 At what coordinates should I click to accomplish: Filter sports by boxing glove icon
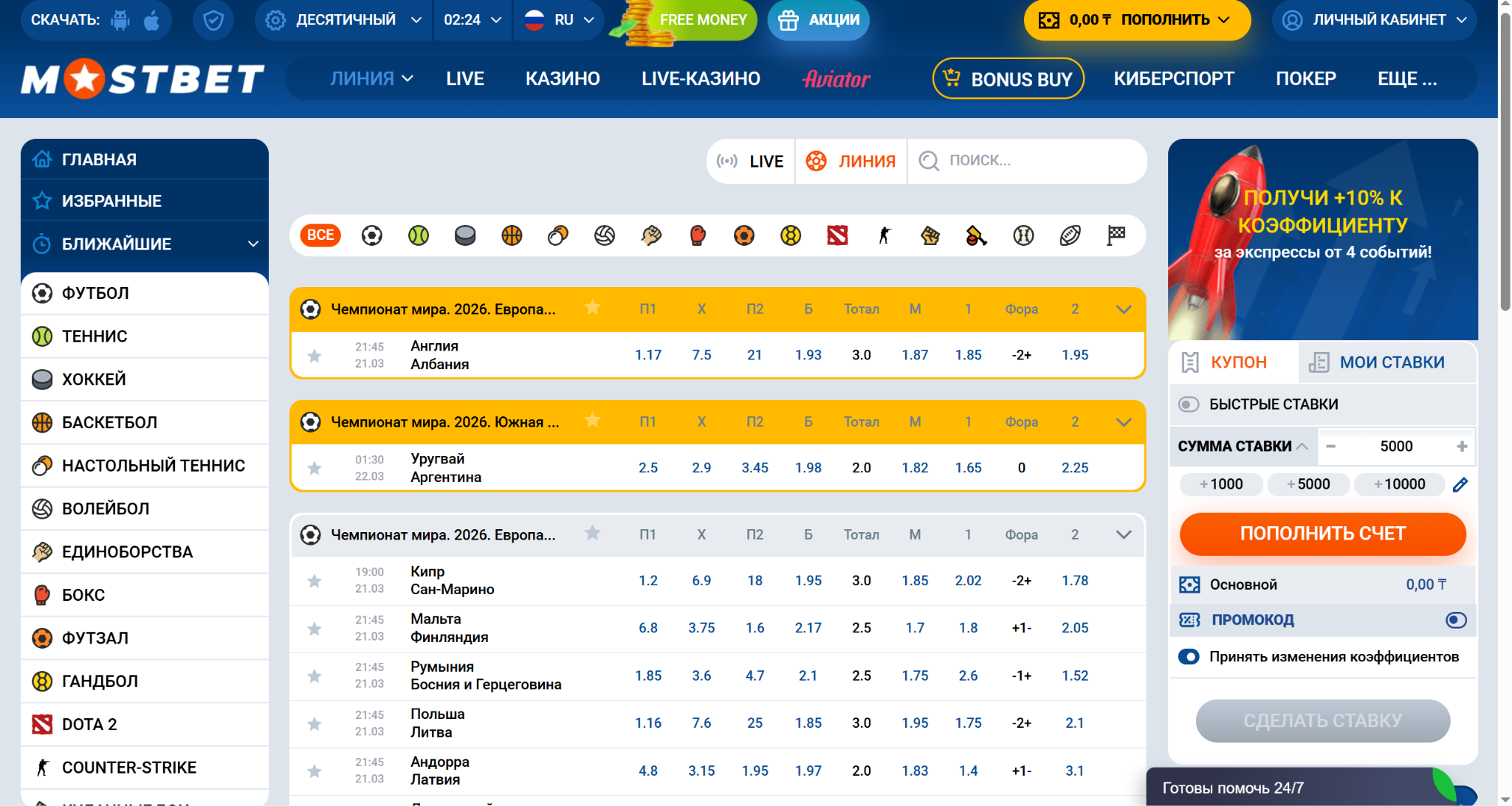coord(698,235)
